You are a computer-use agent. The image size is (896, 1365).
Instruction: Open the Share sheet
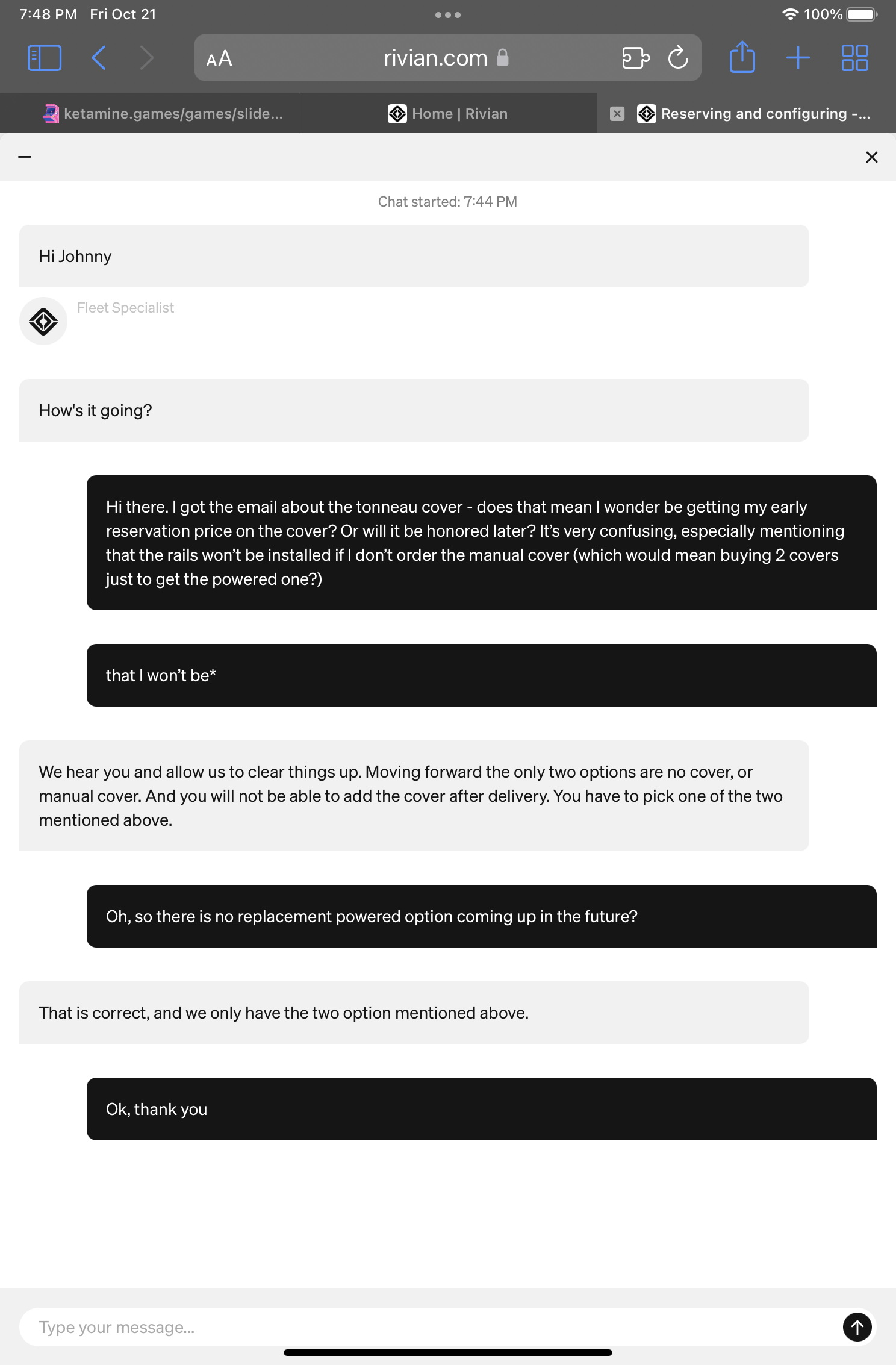coord(742,58)
